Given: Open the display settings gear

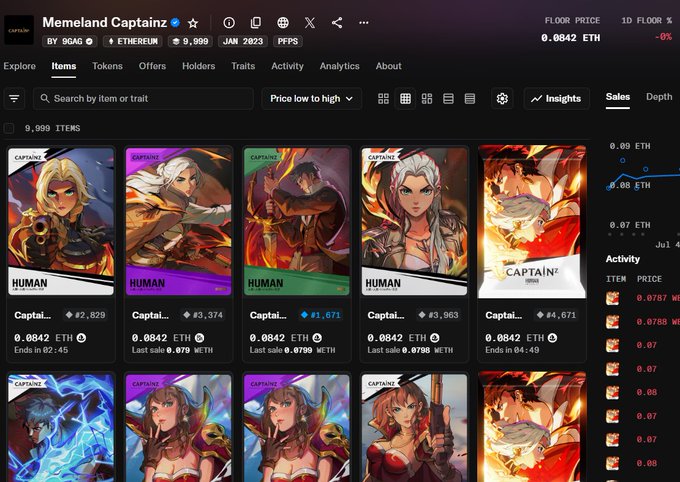Looking at the screenshot, I should click(502, 98).
